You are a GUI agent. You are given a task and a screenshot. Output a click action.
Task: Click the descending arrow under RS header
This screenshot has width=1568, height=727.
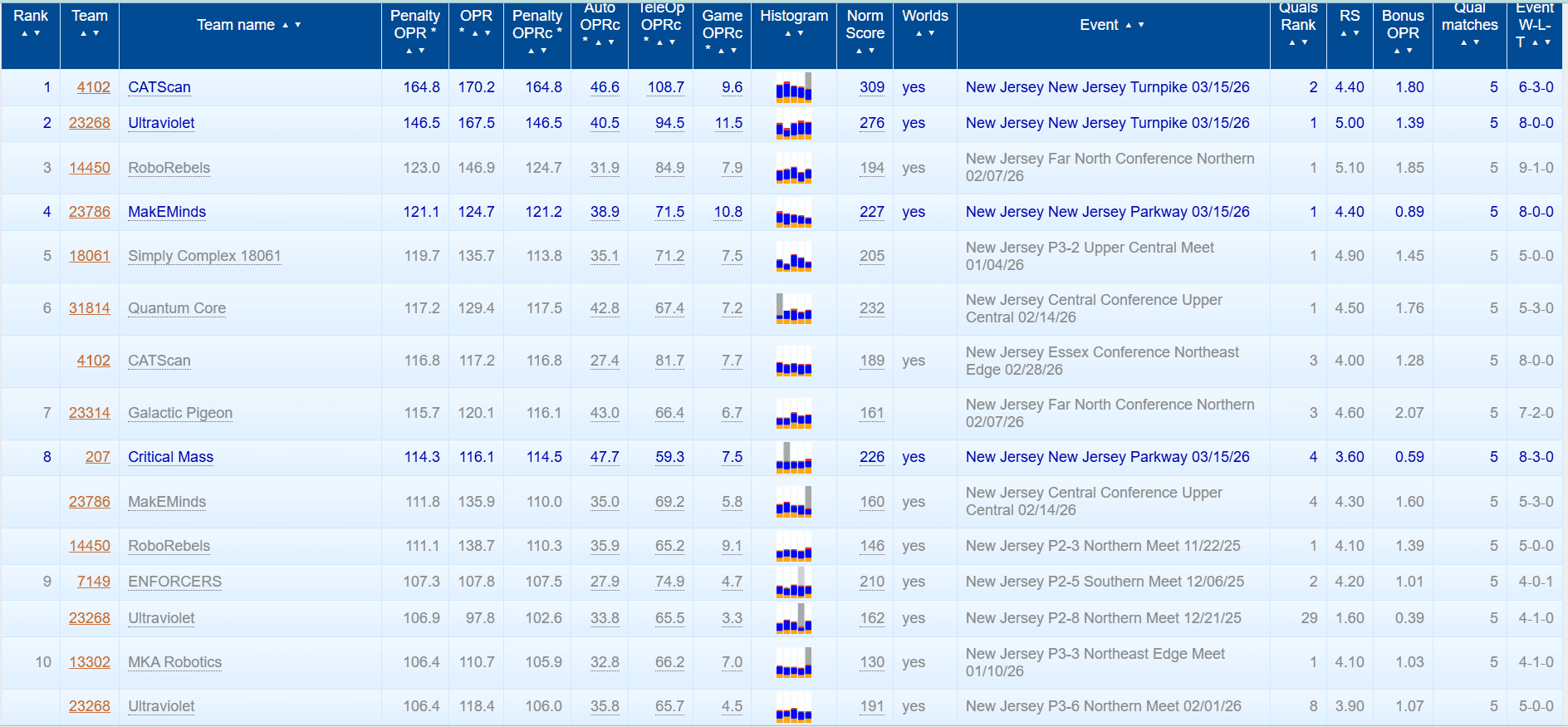click(x=1356, y=34)
